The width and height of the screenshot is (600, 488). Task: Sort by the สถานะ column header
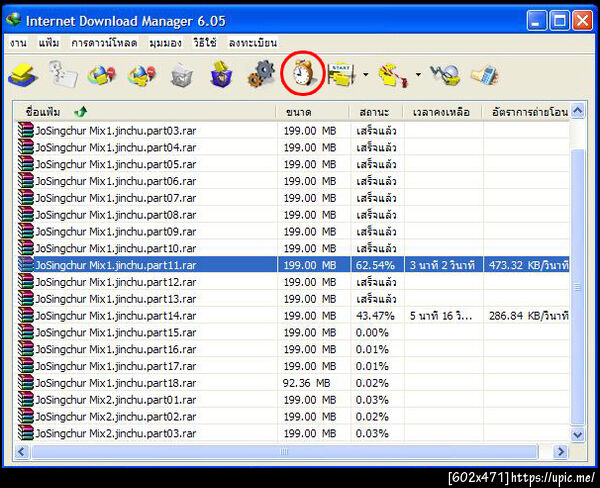(x=376, y=112)
